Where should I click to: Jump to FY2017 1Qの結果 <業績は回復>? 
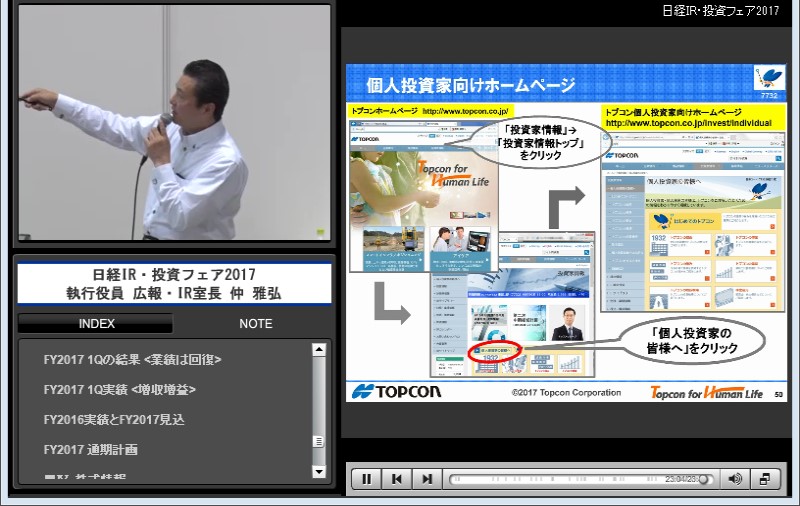click(133, 360)
